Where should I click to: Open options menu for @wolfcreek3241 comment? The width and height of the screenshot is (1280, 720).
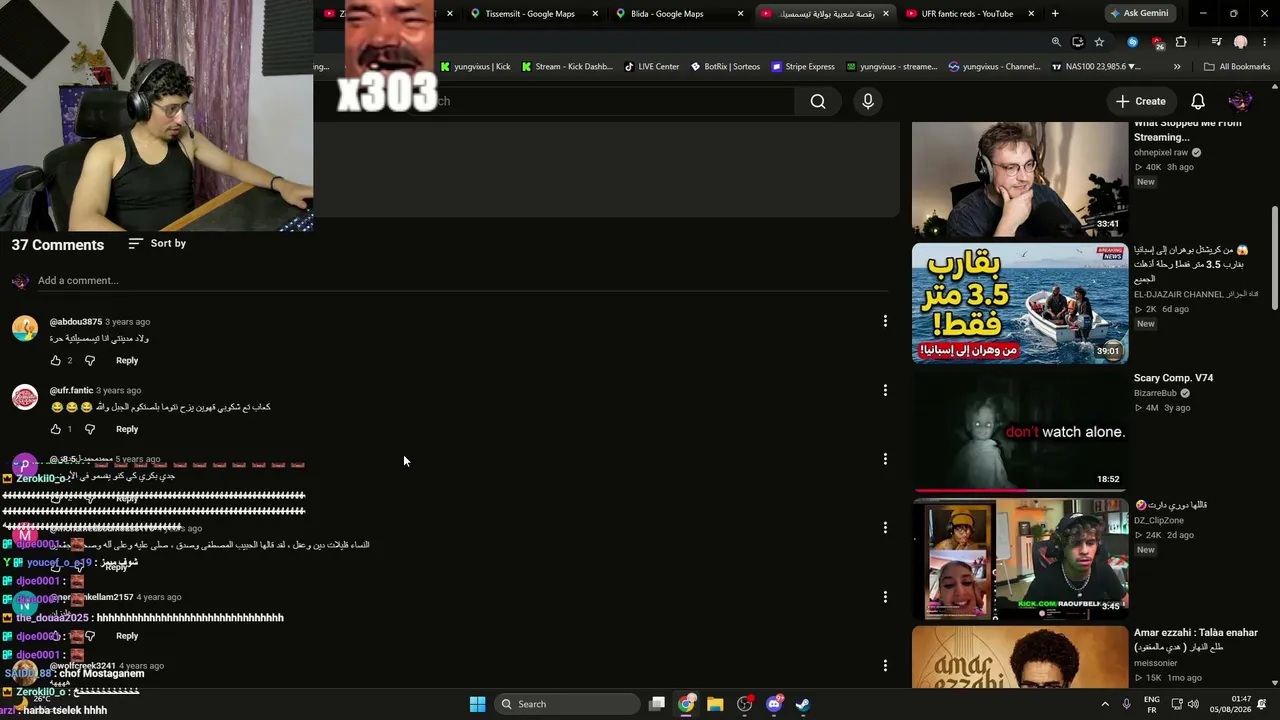[885, 666]
